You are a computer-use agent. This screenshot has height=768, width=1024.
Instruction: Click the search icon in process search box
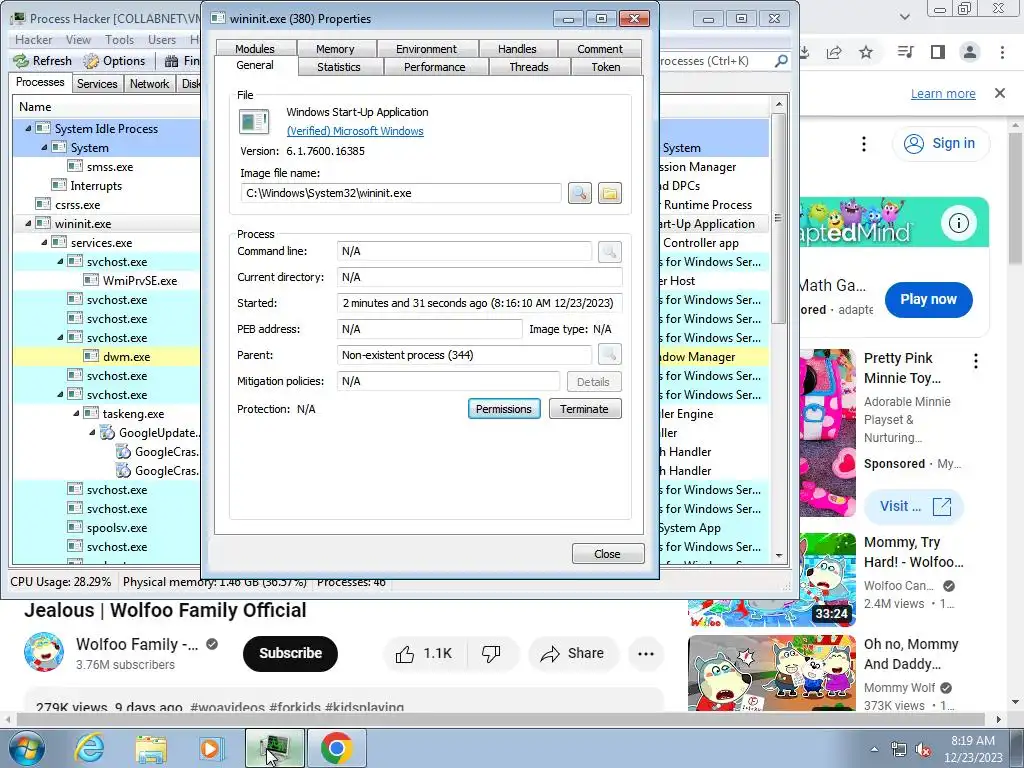[780, 61]
